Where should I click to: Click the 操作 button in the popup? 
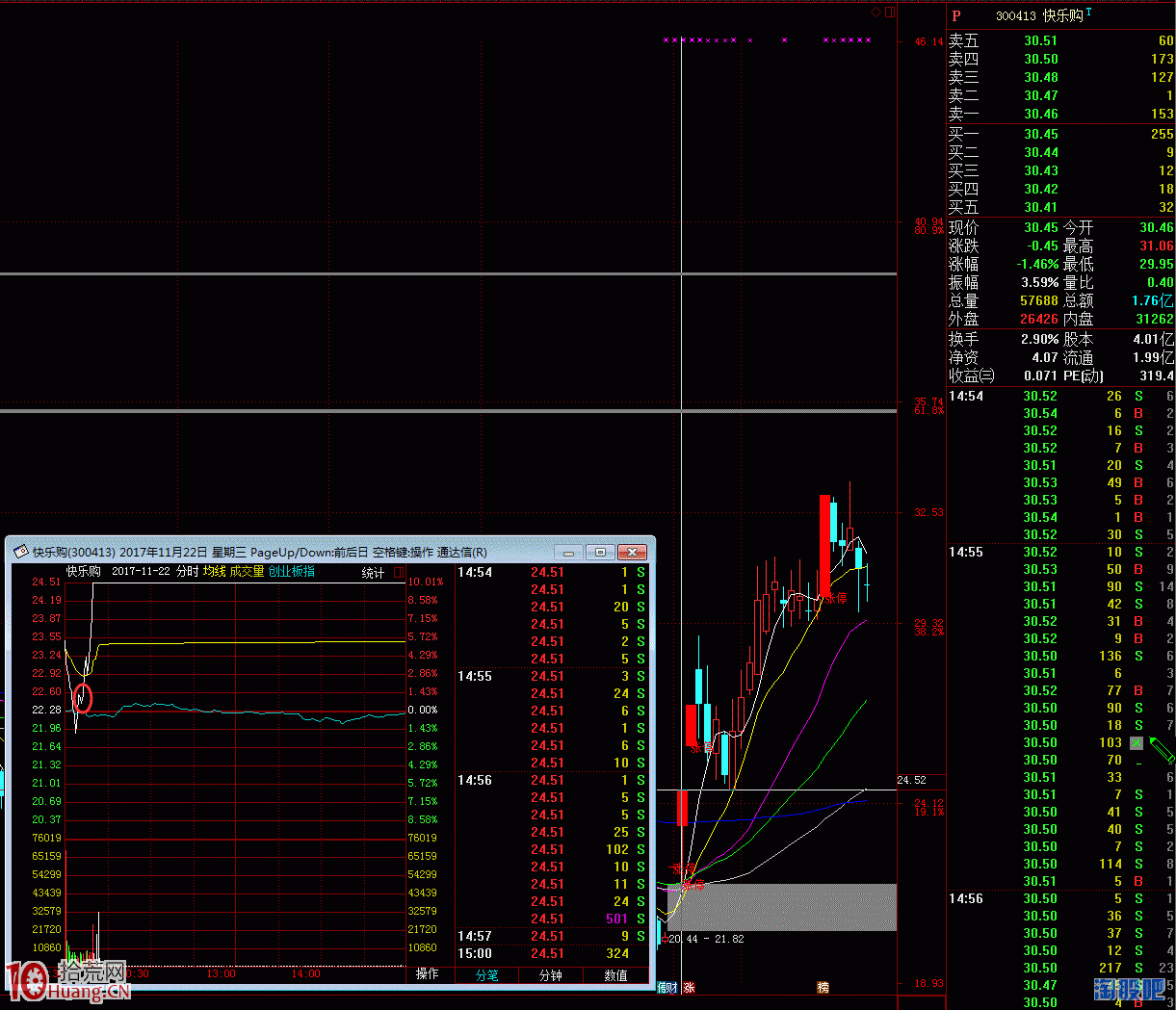click(x=427, y=974)
